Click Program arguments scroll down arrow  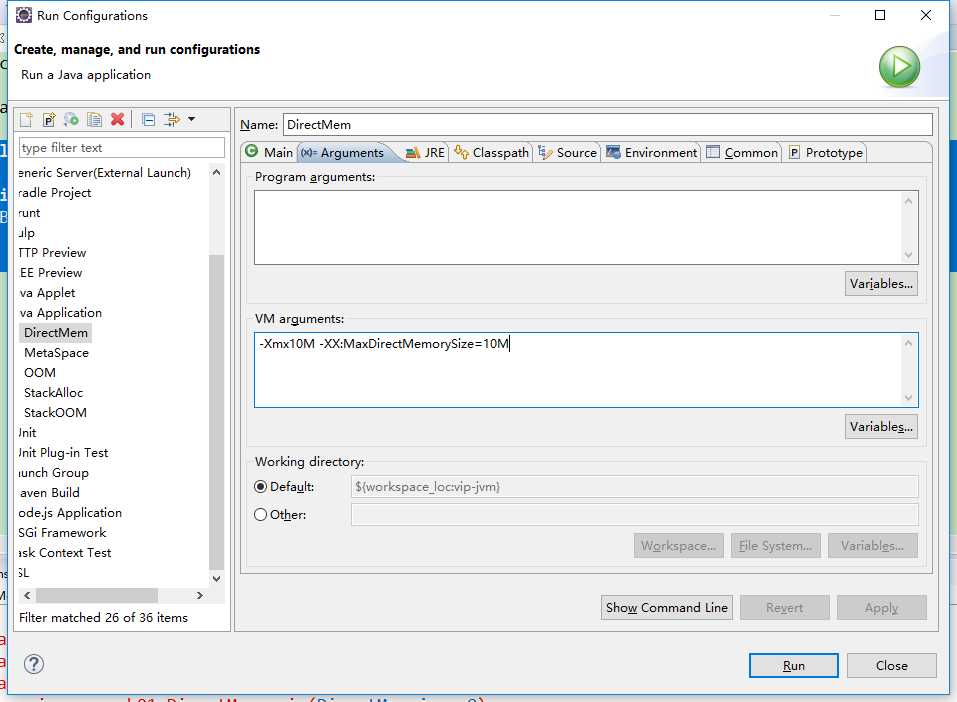[908, 255]
